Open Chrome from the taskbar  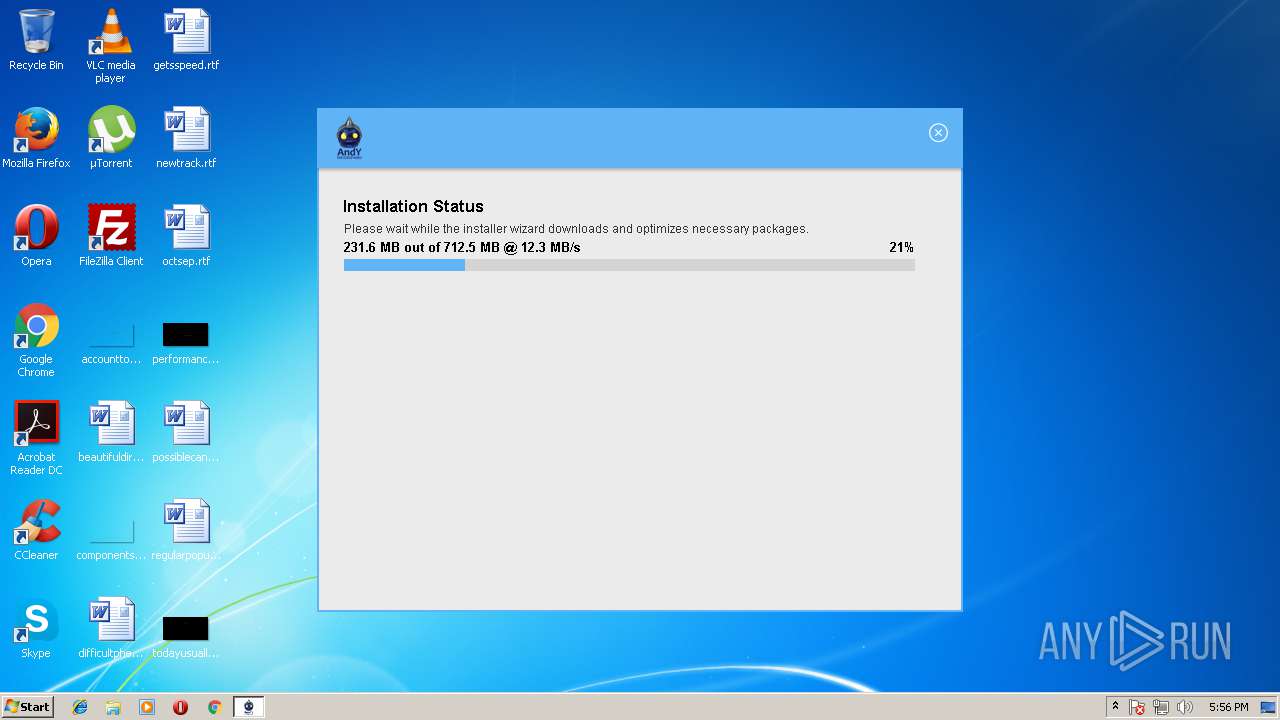(x=214, y=707)
